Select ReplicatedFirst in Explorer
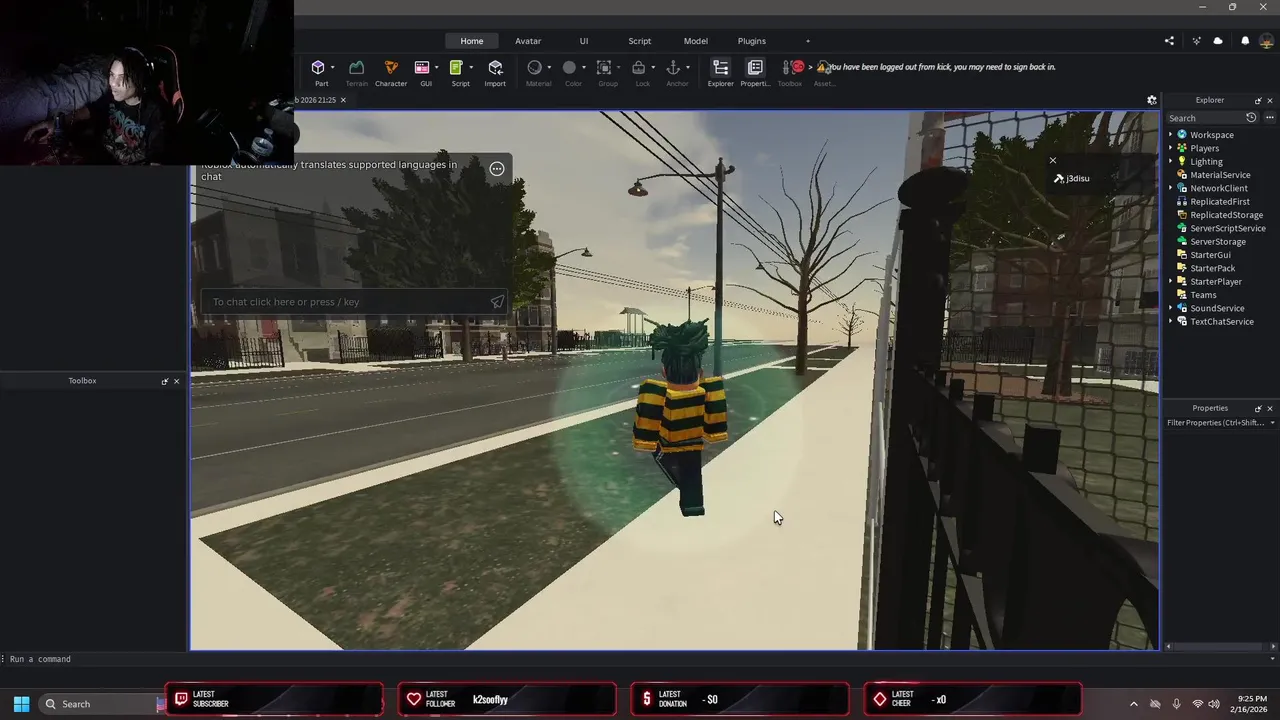 pos(1219,201)
